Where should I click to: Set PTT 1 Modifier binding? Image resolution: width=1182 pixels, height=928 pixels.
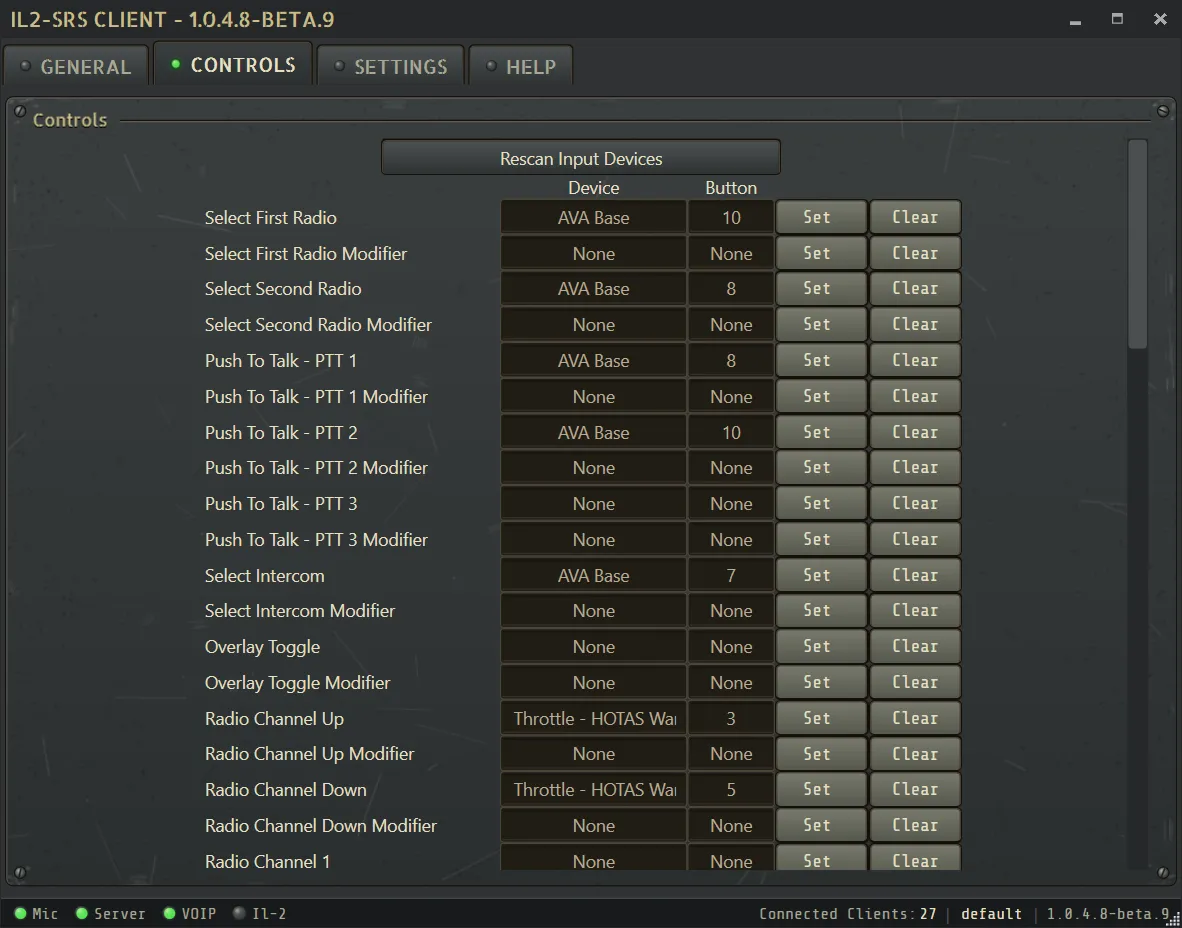(821, 397)
